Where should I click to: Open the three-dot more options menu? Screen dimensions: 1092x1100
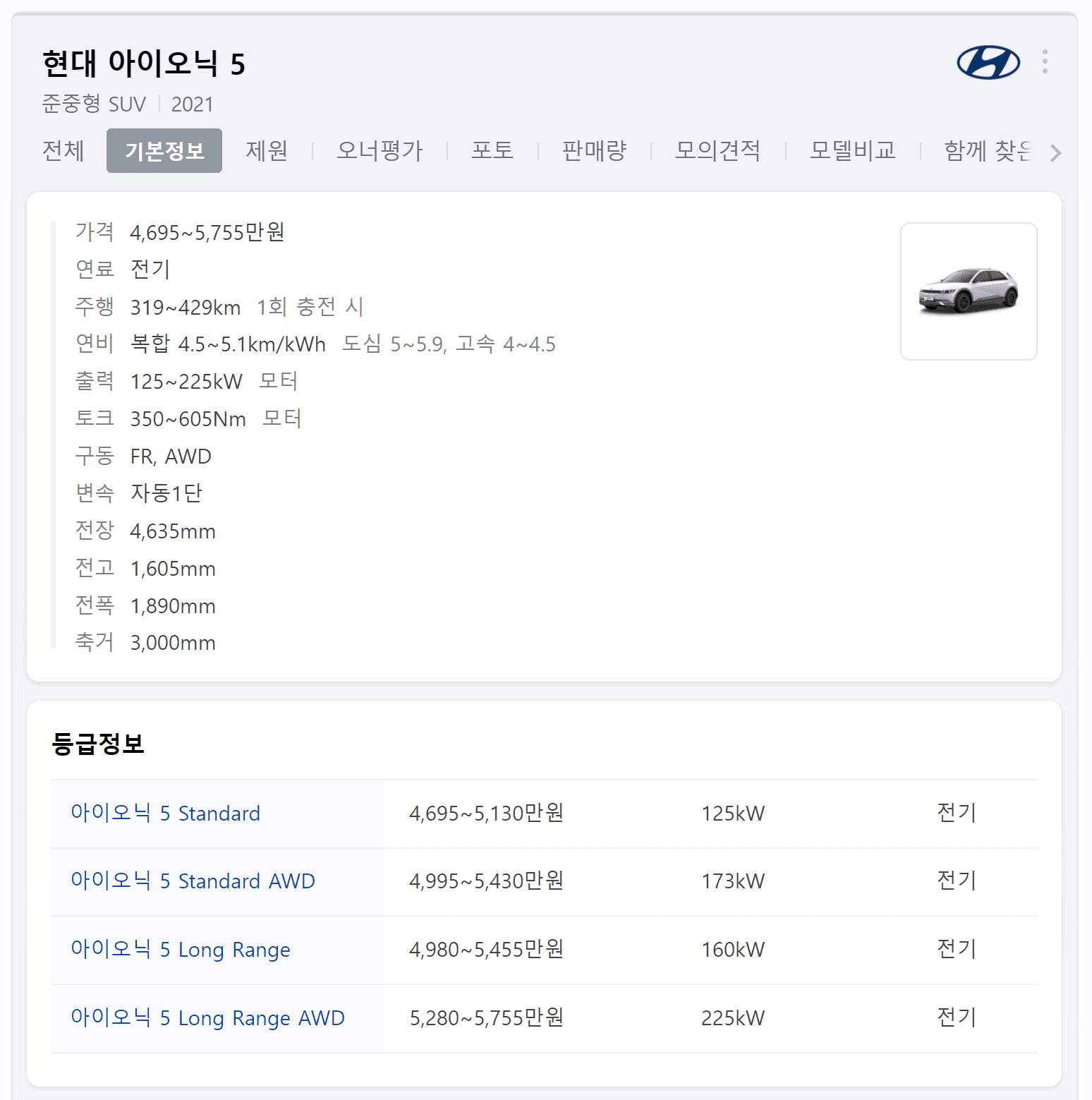pyautogui.click(x=1045, y=61)
